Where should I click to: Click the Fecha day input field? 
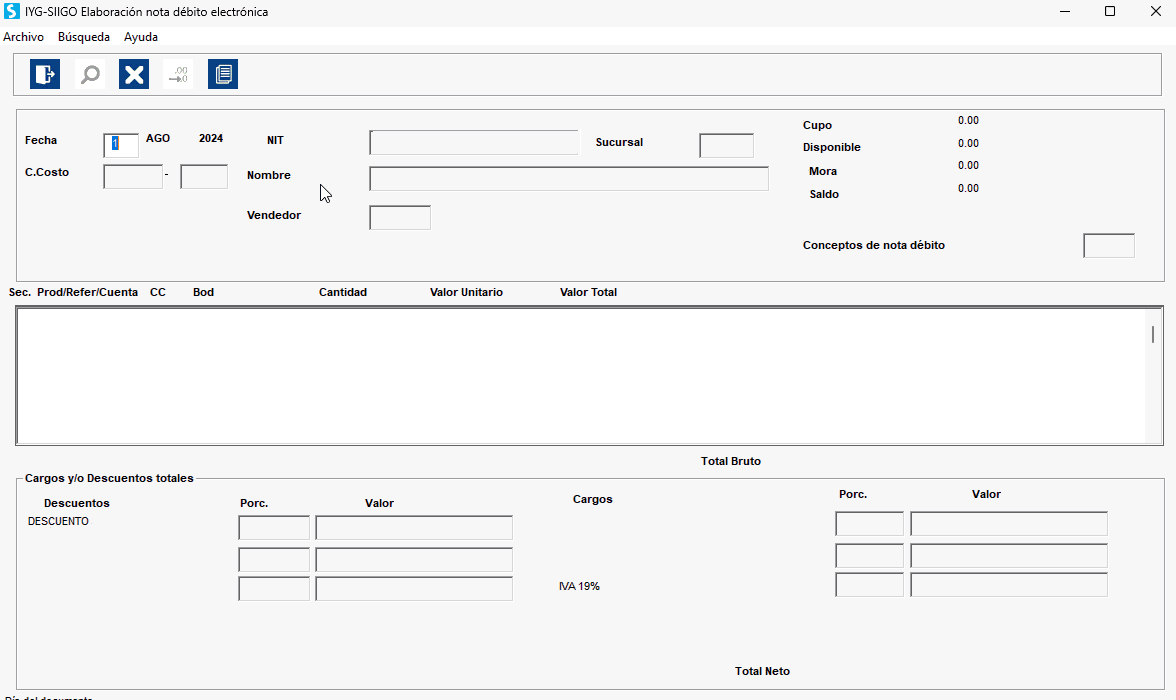121,145
